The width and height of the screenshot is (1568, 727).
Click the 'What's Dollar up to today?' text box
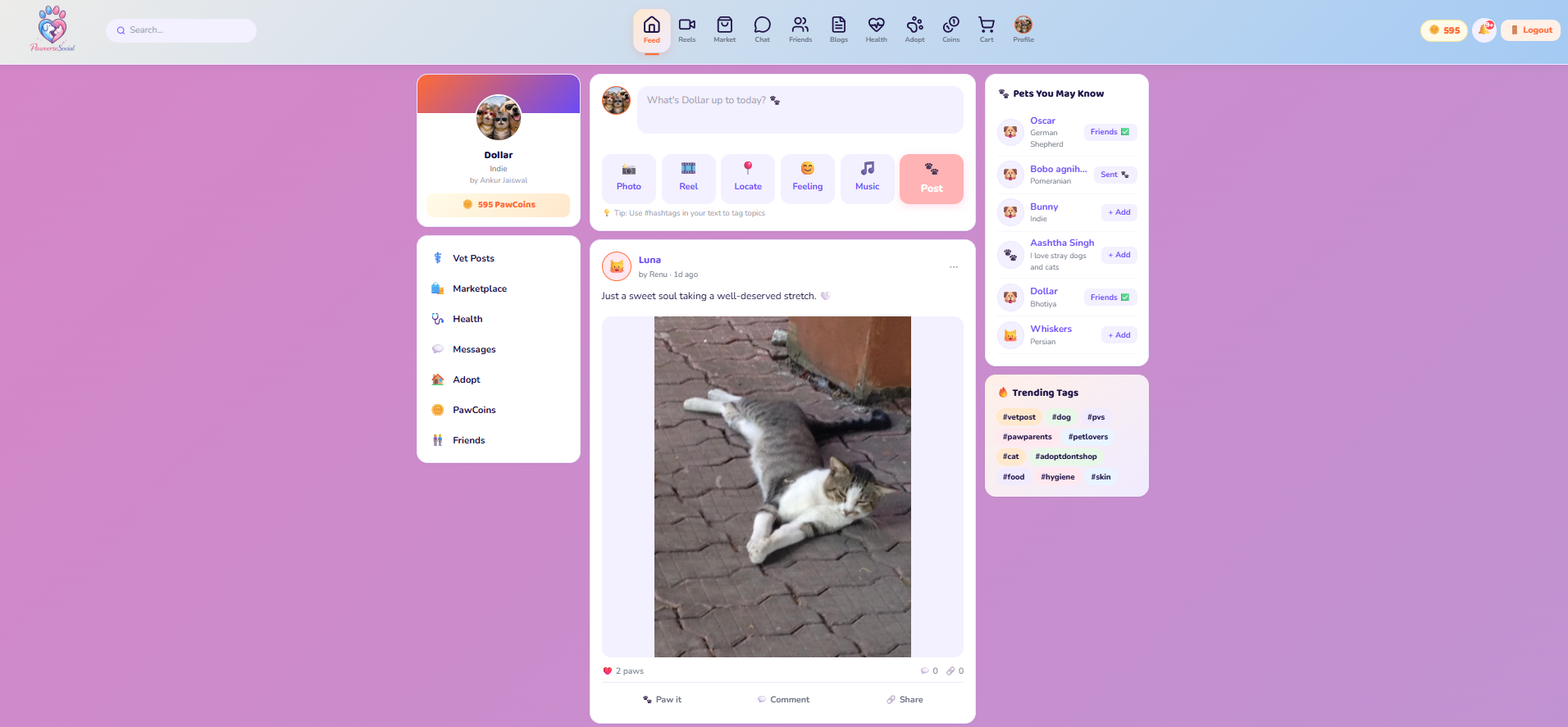click(800, 110)
